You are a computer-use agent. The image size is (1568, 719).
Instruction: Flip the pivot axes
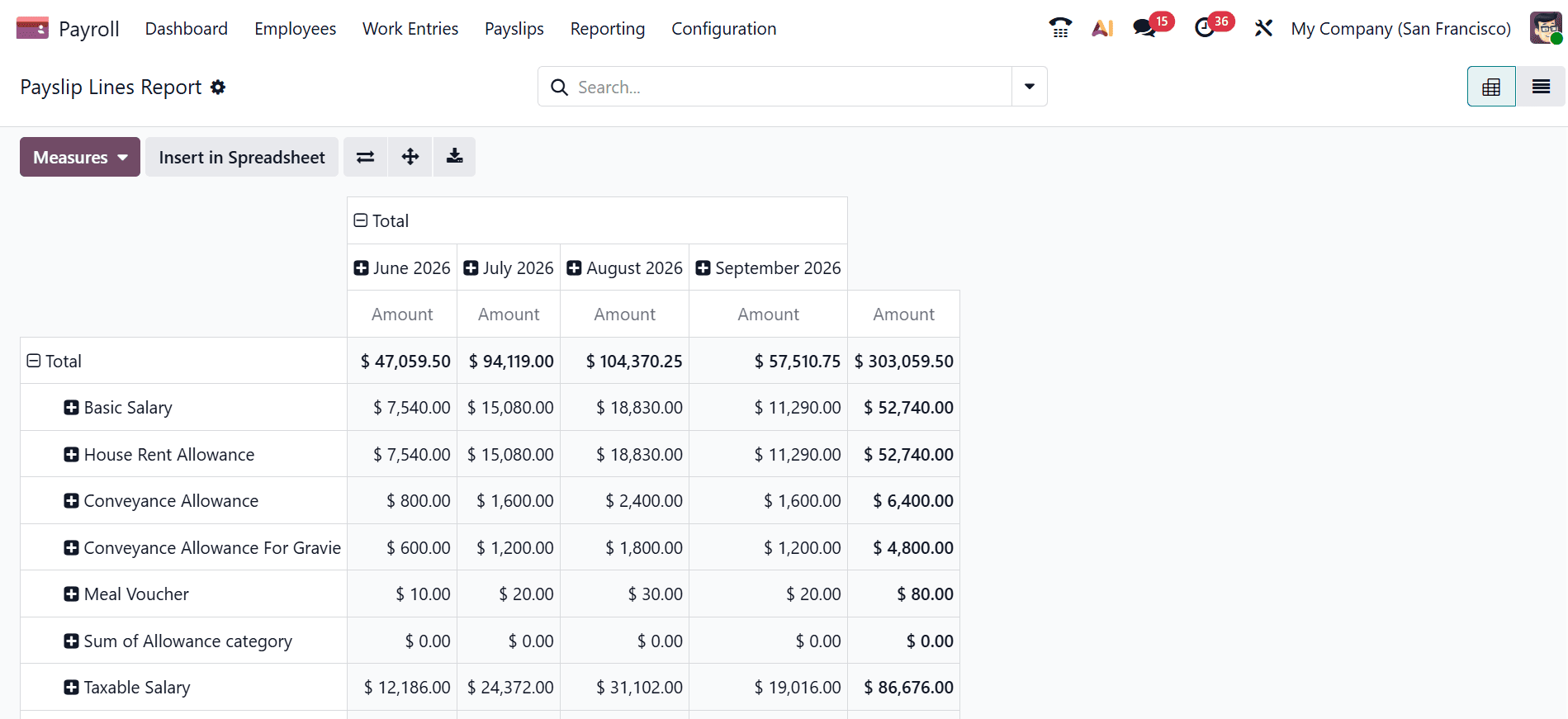coord(366,157)
